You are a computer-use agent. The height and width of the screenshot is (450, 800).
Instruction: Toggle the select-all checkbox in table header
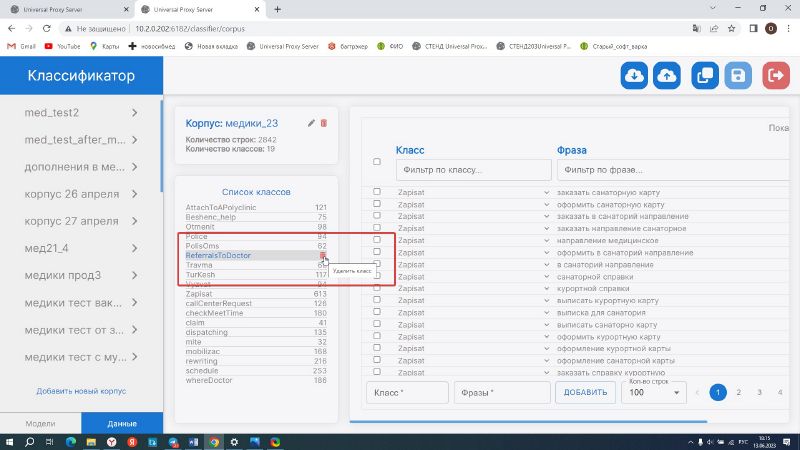(x=377, y=161)
